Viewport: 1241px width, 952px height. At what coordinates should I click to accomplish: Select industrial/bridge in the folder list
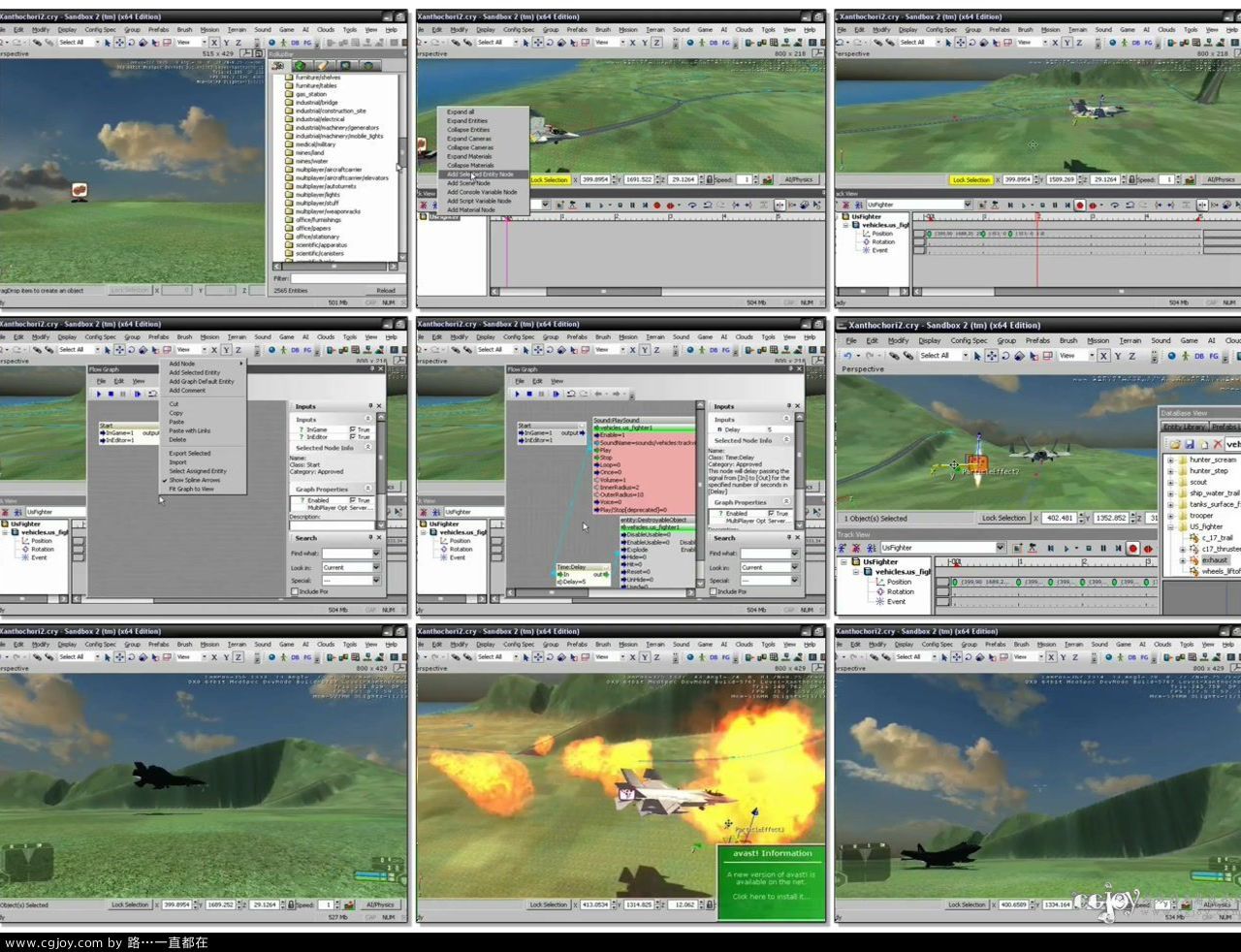click(316, 103)
